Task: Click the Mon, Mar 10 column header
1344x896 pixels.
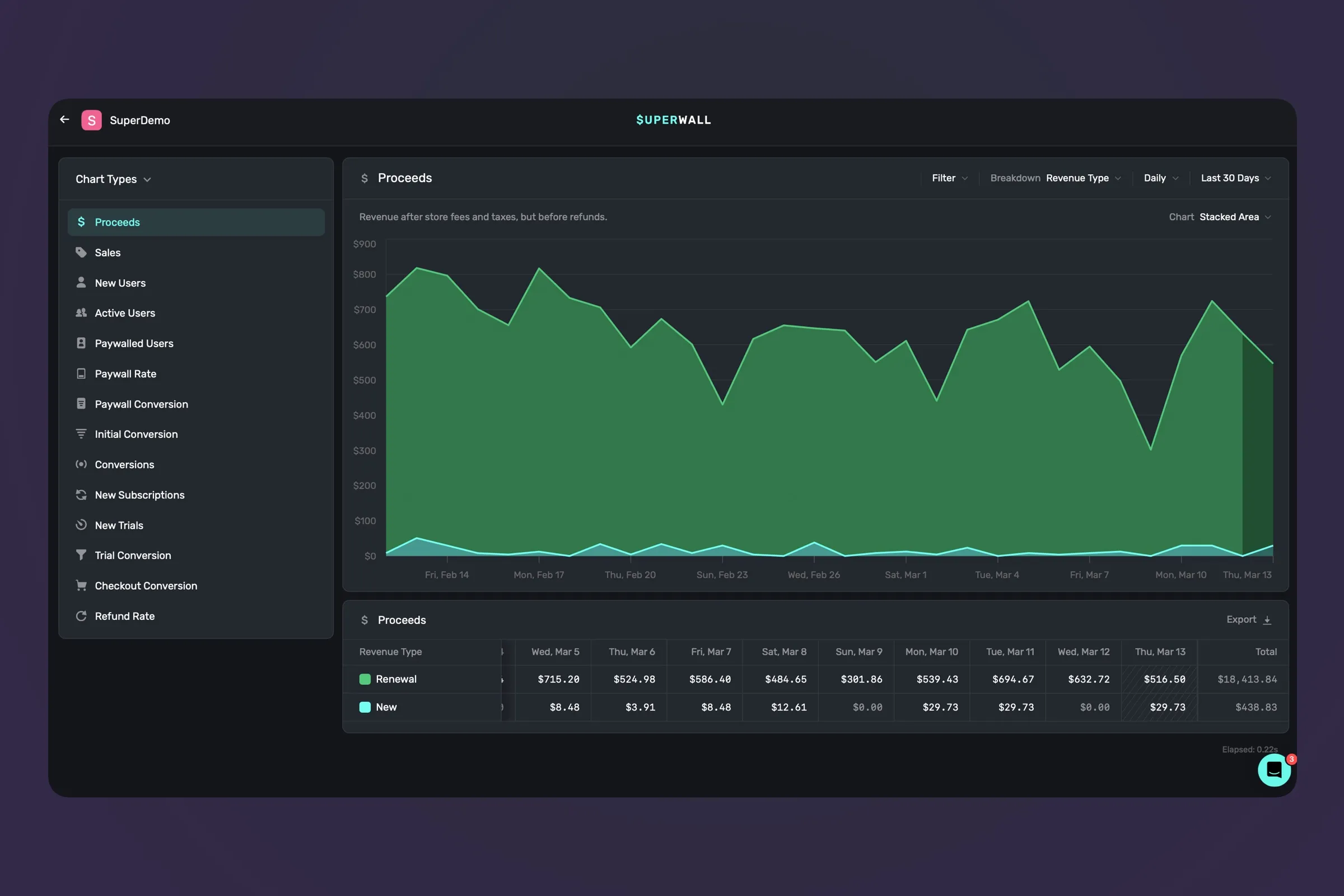Action: pyautogui.click(x=931, y=651)
